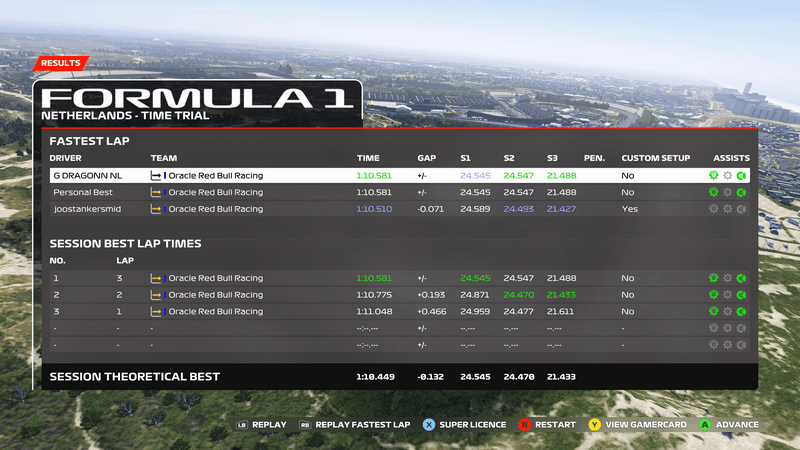Click the 1:10.449 theoretical best time
This screenshot has height=450, width=800.
(x=376, y=377)
